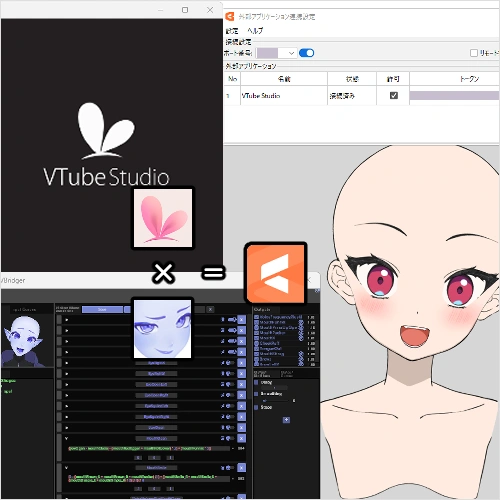Collapse the MouthOpen parameter row

pos(66,438)
